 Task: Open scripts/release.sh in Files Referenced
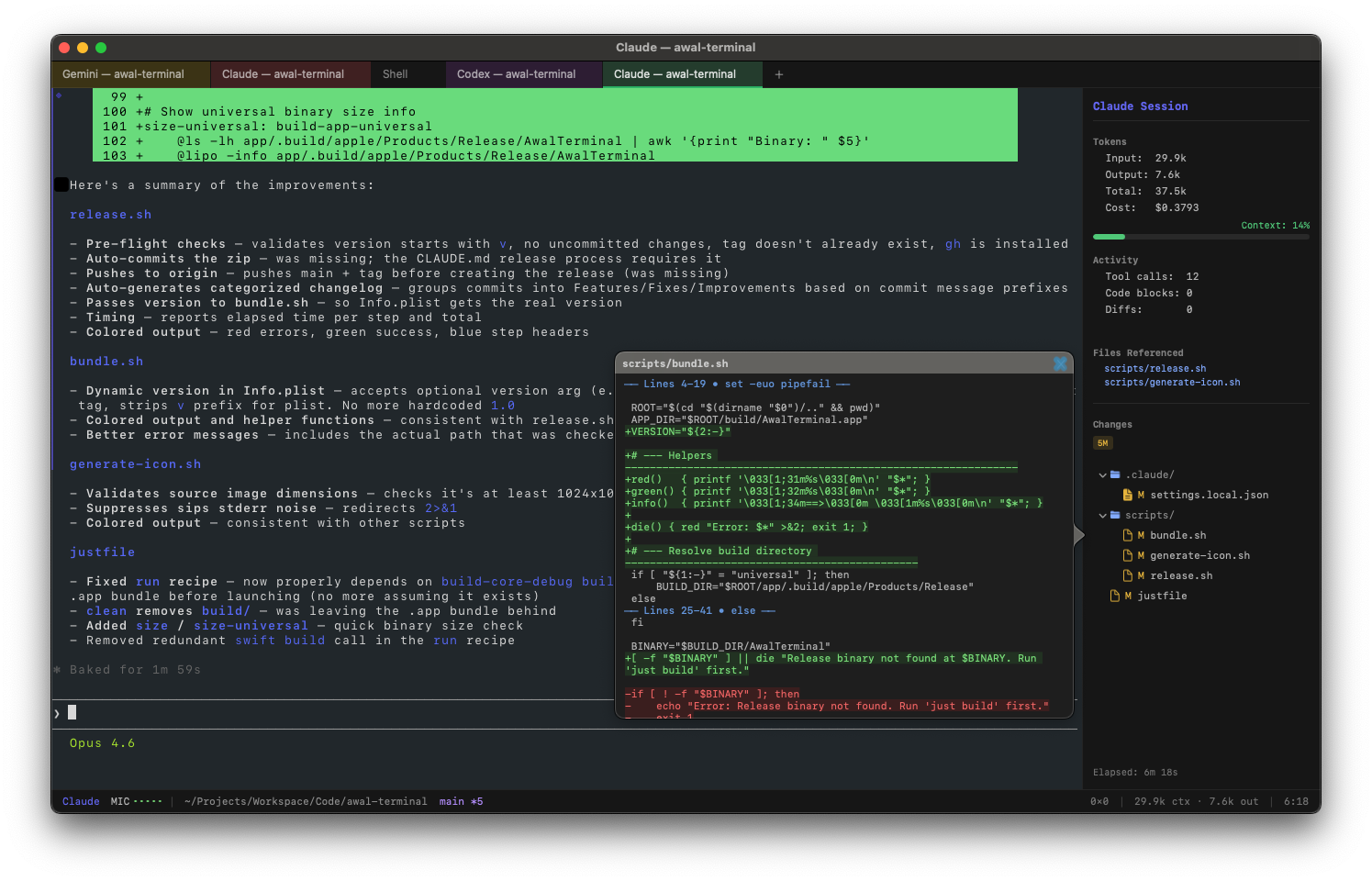coord(1154,369)
